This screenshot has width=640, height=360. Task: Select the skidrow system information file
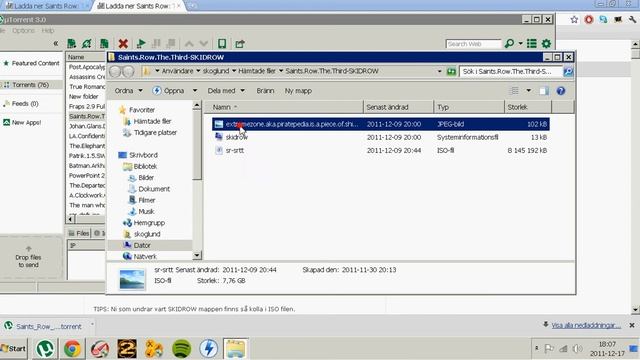coord(380,138)
